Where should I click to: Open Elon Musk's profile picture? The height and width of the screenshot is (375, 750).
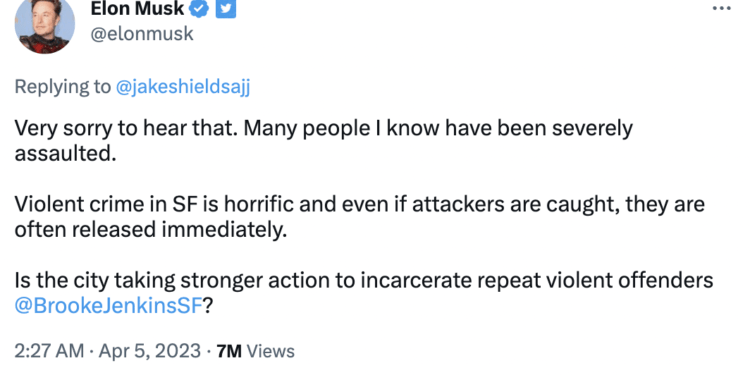[x=45, y=25]
